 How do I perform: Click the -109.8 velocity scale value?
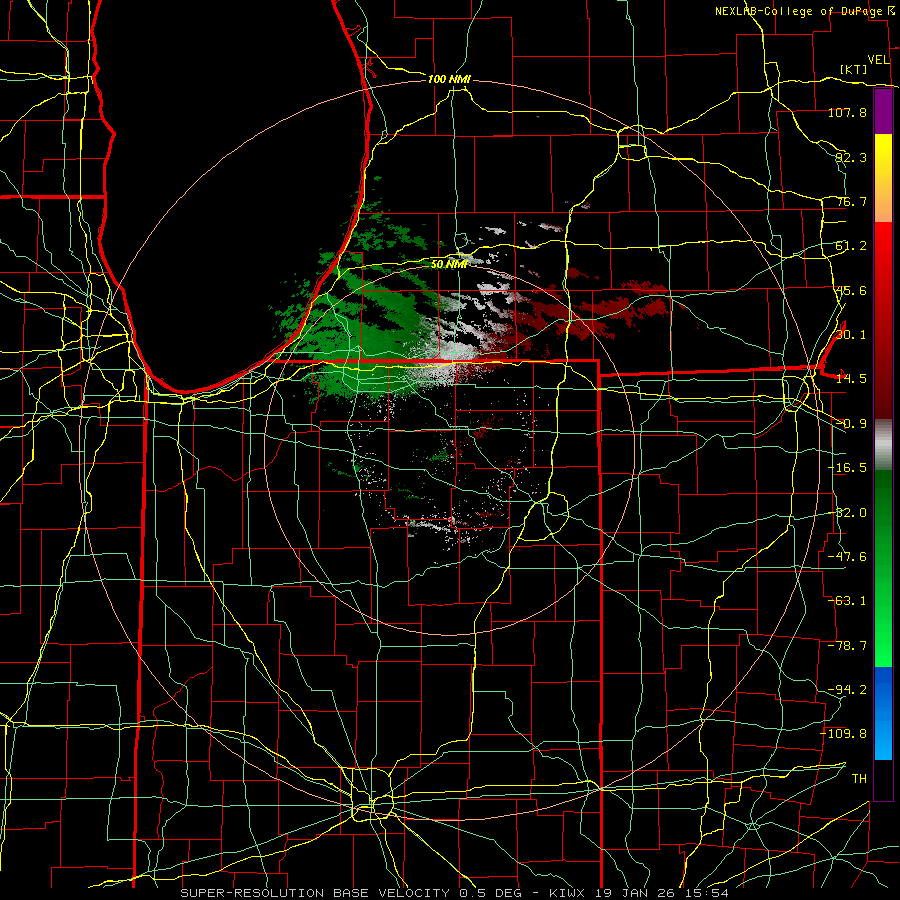point(844,734)
